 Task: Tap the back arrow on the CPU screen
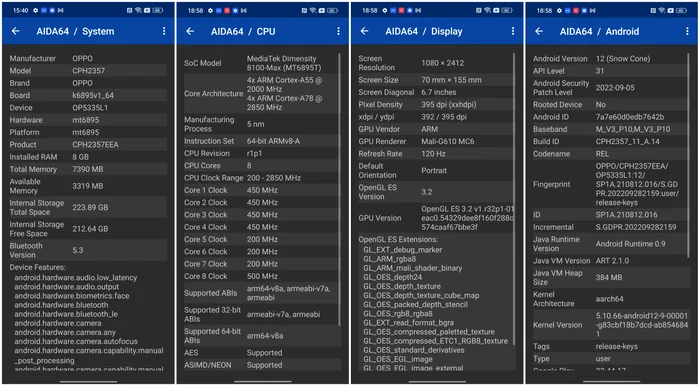point(190,31)
